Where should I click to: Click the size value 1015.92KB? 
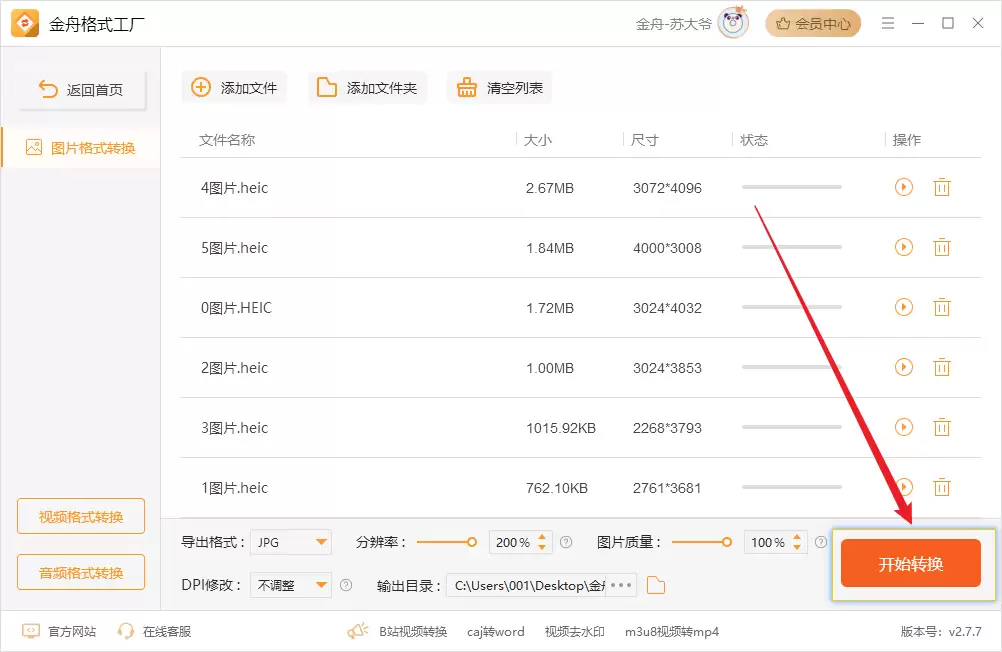coord(560,428)
